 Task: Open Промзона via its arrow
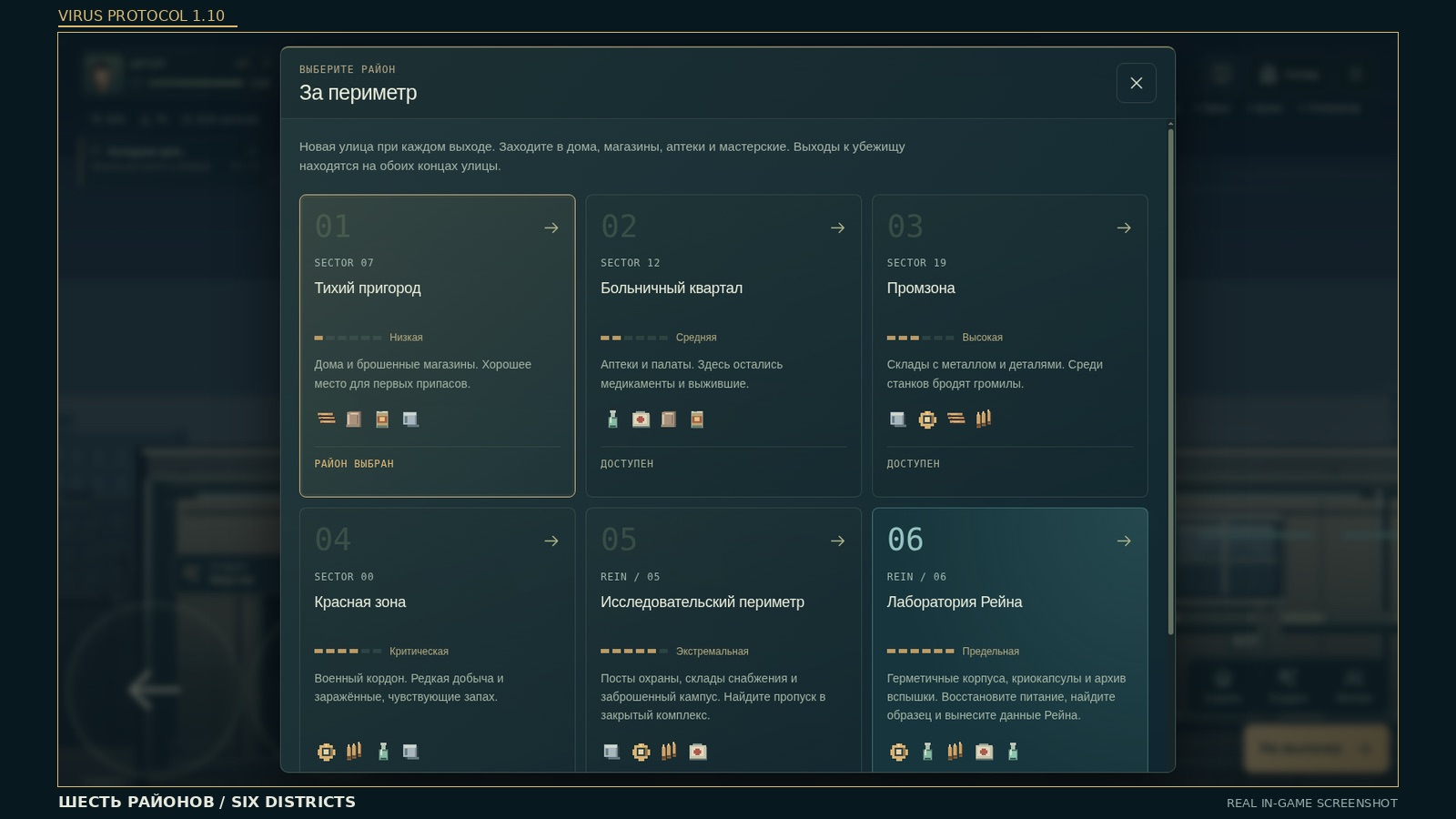coord(1124,227)
